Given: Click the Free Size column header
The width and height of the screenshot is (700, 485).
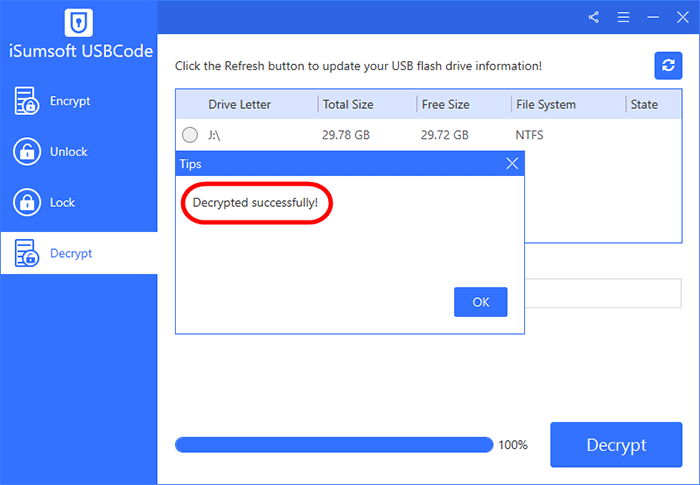Looking at the screenshot, I should click(445, 105).
